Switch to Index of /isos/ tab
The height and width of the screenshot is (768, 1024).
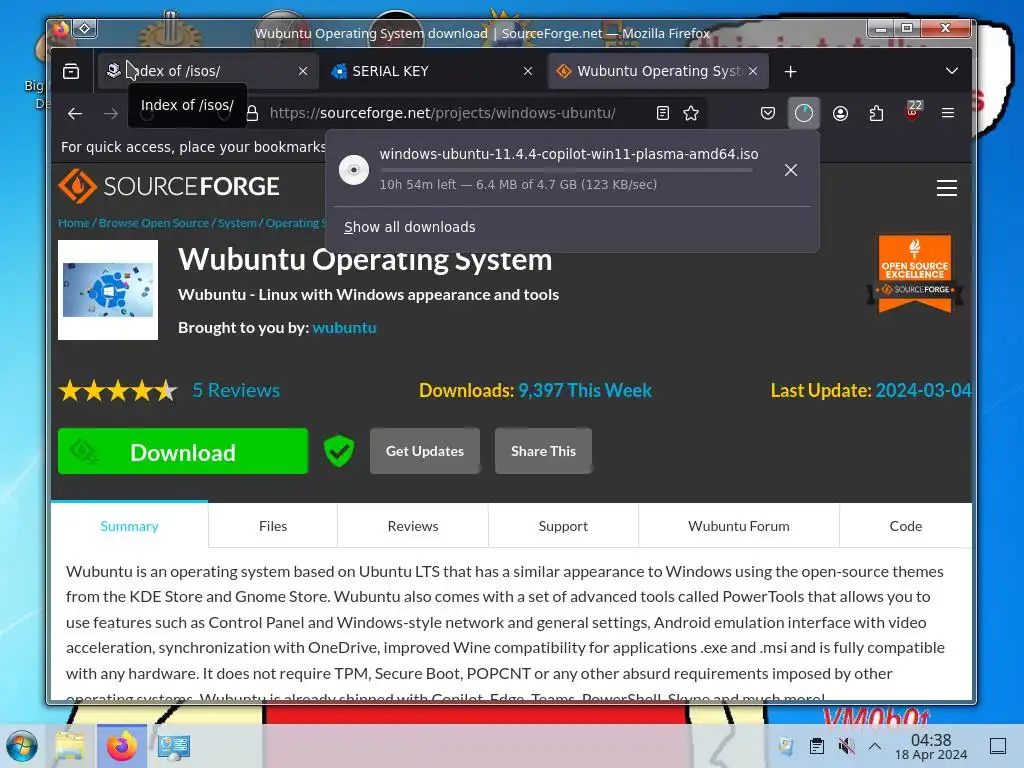[208, 71]
